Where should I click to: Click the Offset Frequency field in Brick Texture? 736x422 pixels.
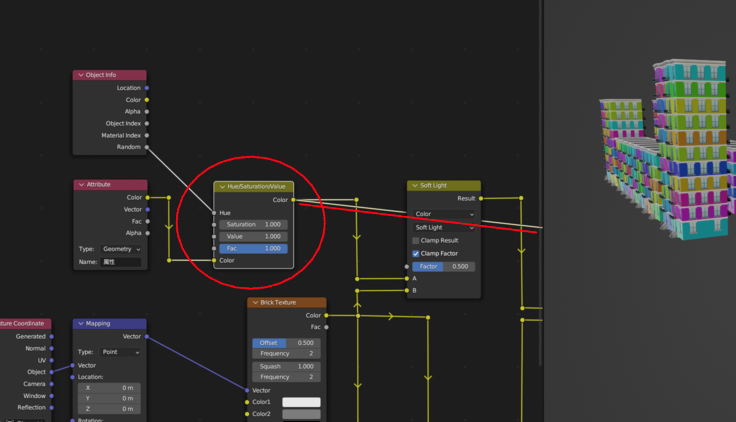(286, 354)
